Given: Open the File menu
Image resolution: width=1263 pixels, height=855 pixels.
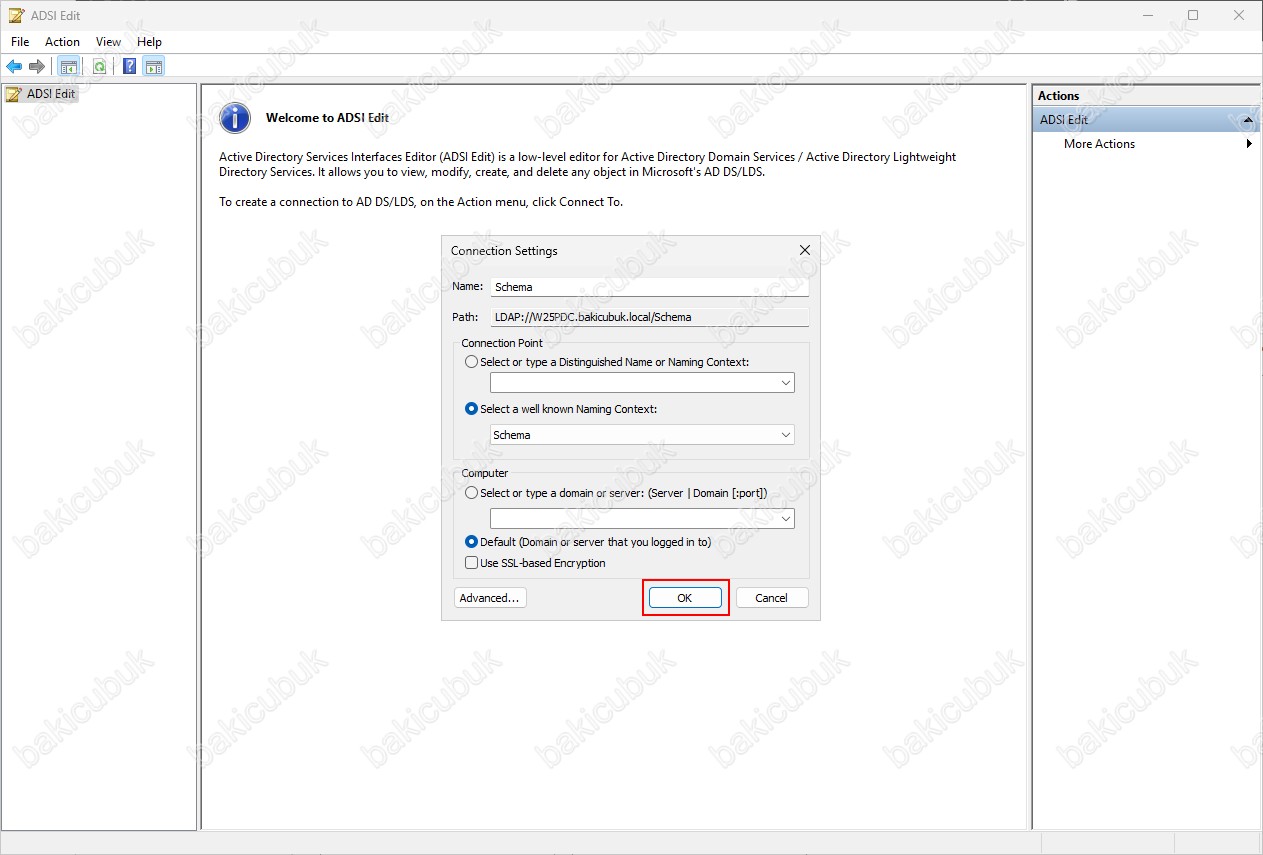Looking at the screenshot, I should pyautogui.click(x=20, y=42).
